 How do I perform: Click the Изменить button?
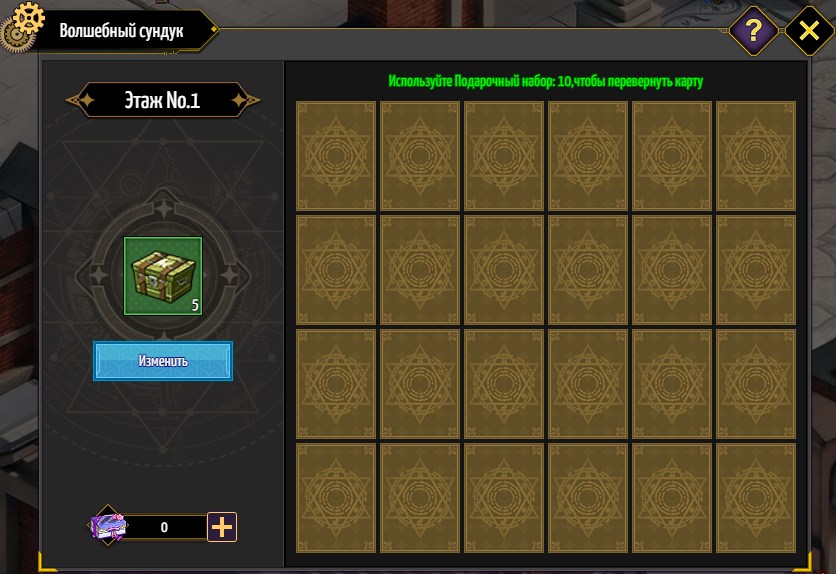coord(163,361)
